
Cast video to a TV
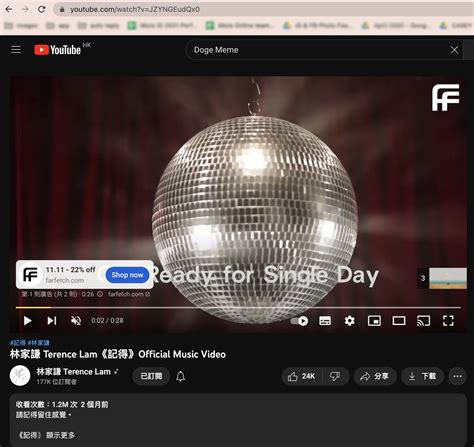(423, 321)
